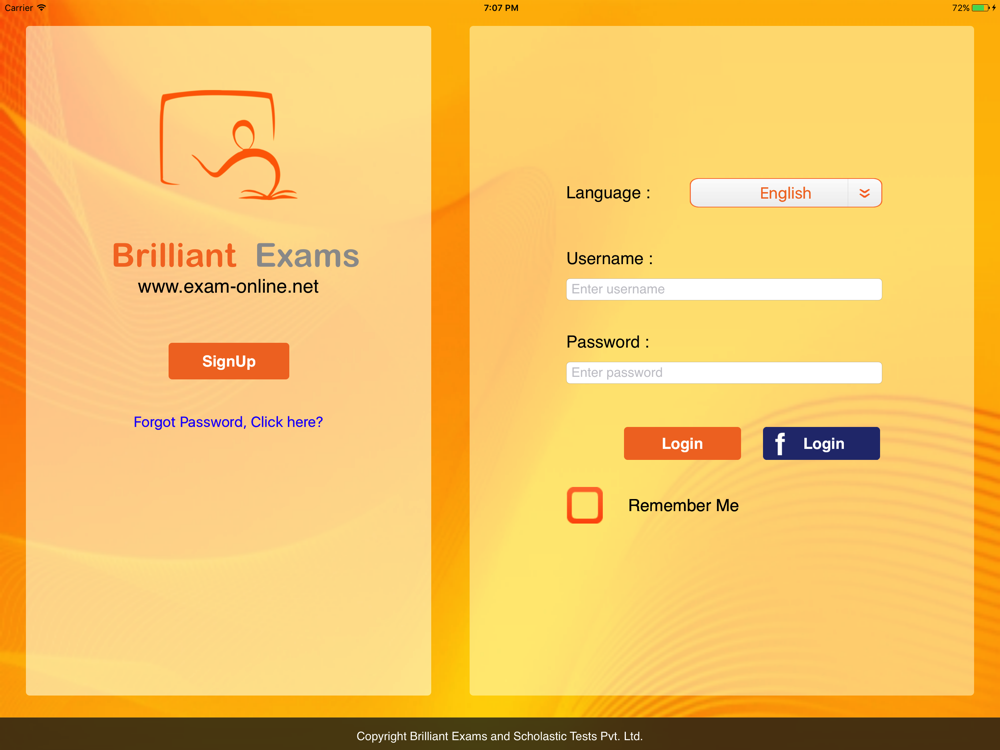Focus the Enter username field

[x=724, y=290]
